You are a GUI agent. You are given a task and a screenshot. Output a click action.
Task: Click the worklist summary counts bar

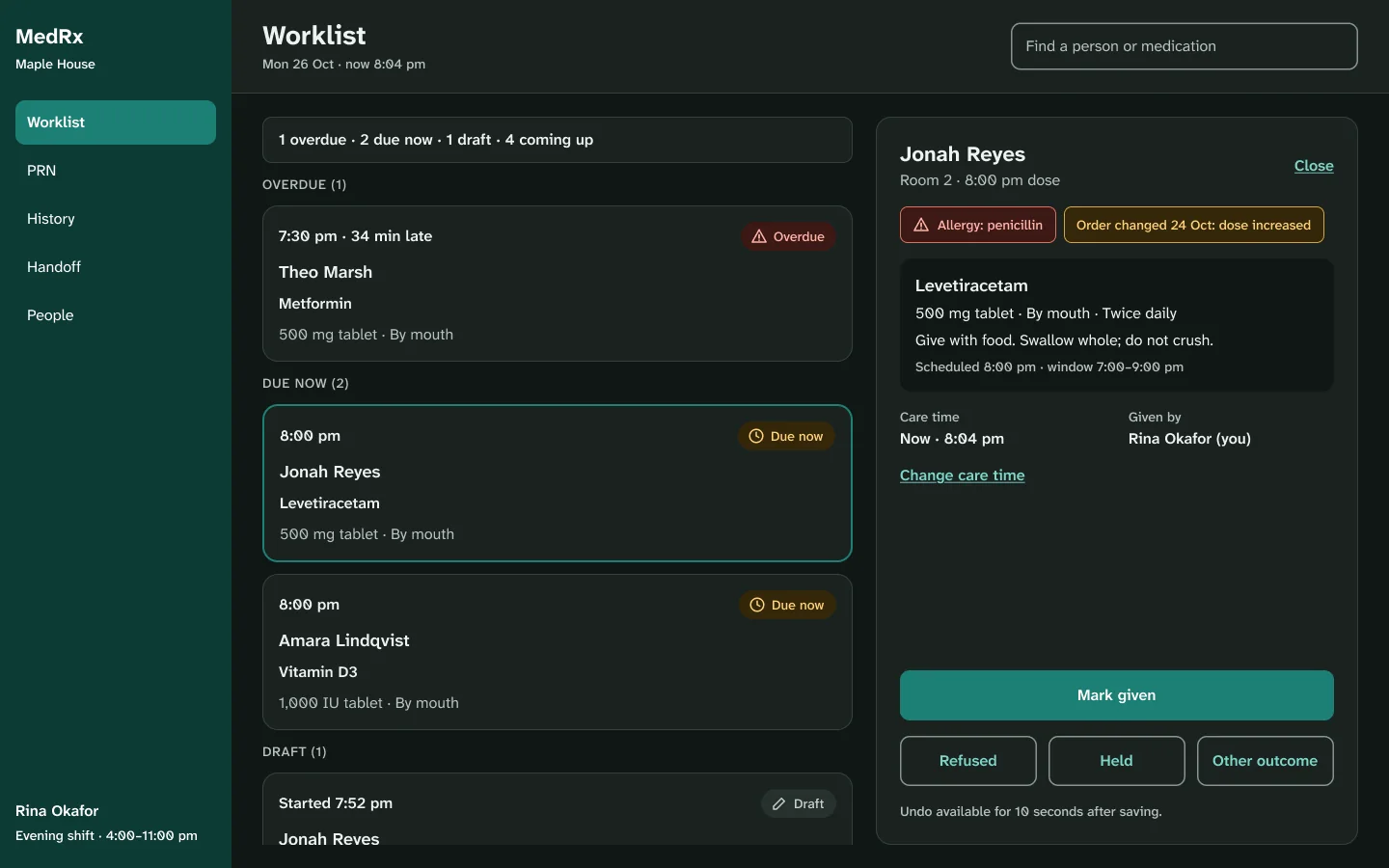tap(558, 140)
